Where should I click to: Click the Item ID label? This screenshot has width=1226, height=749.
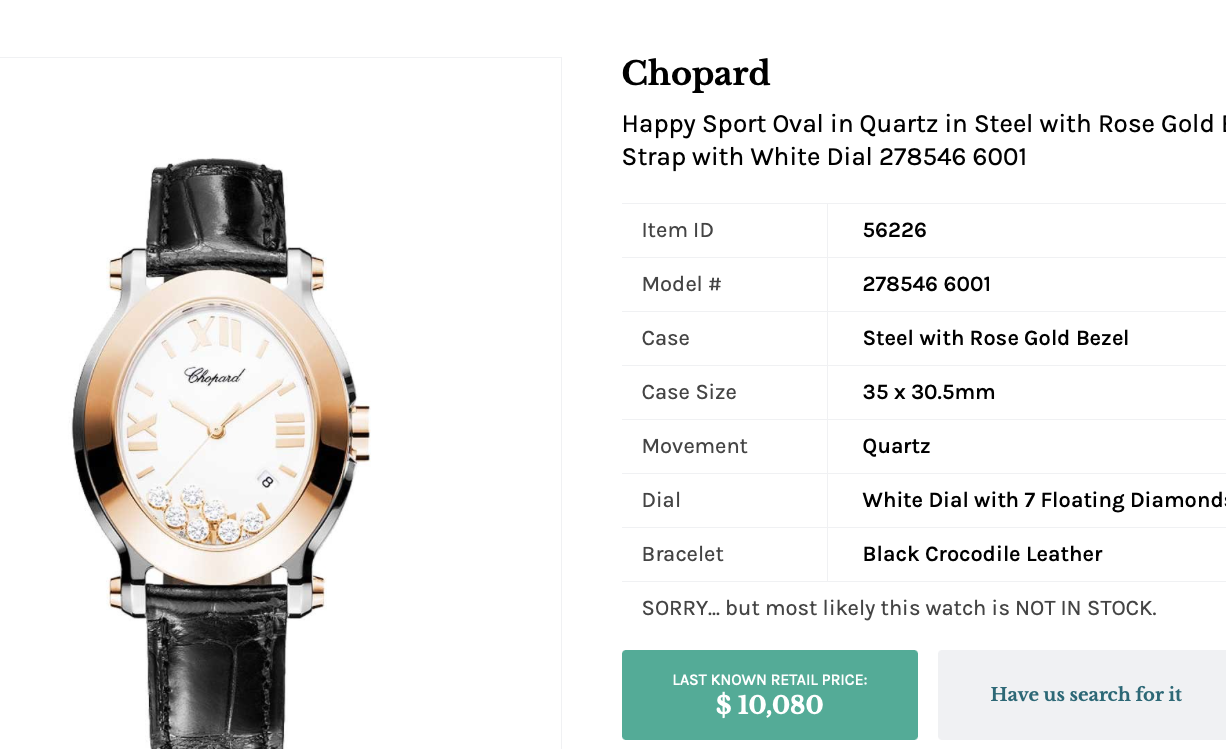(678, 230)
